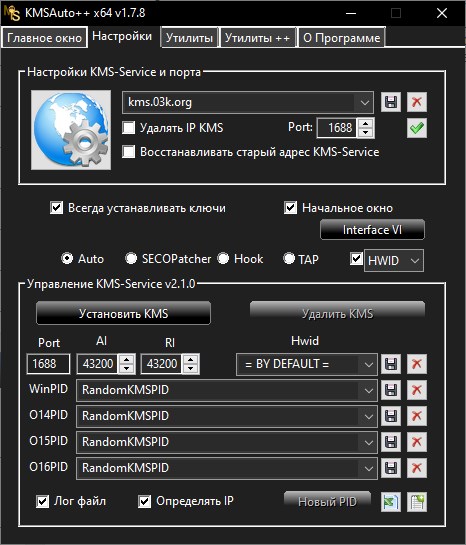Open the kms.03k.org server dropdown
466x545 pixels.
[x=365, y=103]
